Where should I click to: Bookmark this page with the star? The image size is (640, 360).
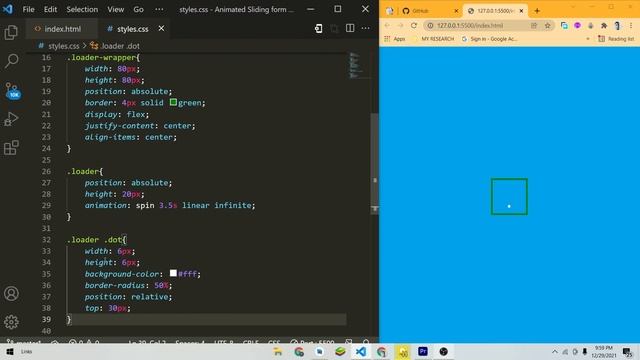tap(547, 25)
